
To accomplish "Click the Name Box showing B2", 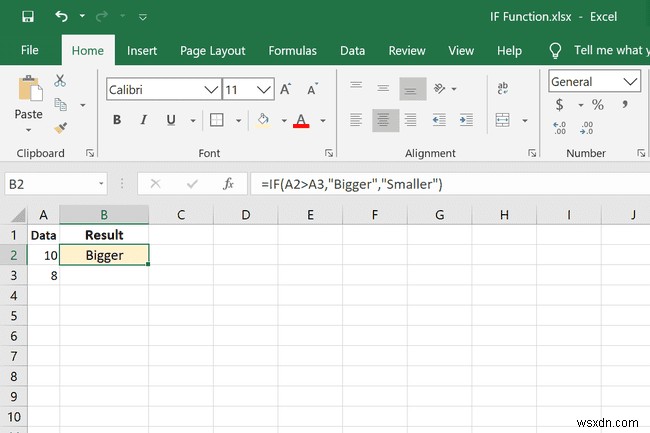I will pyautogui.click(x=56, y=184).
